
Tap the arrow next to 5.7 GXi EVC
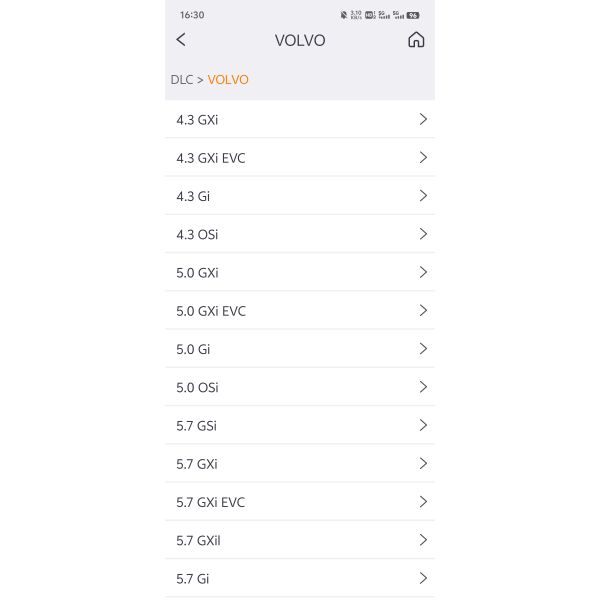pos(423,502)
